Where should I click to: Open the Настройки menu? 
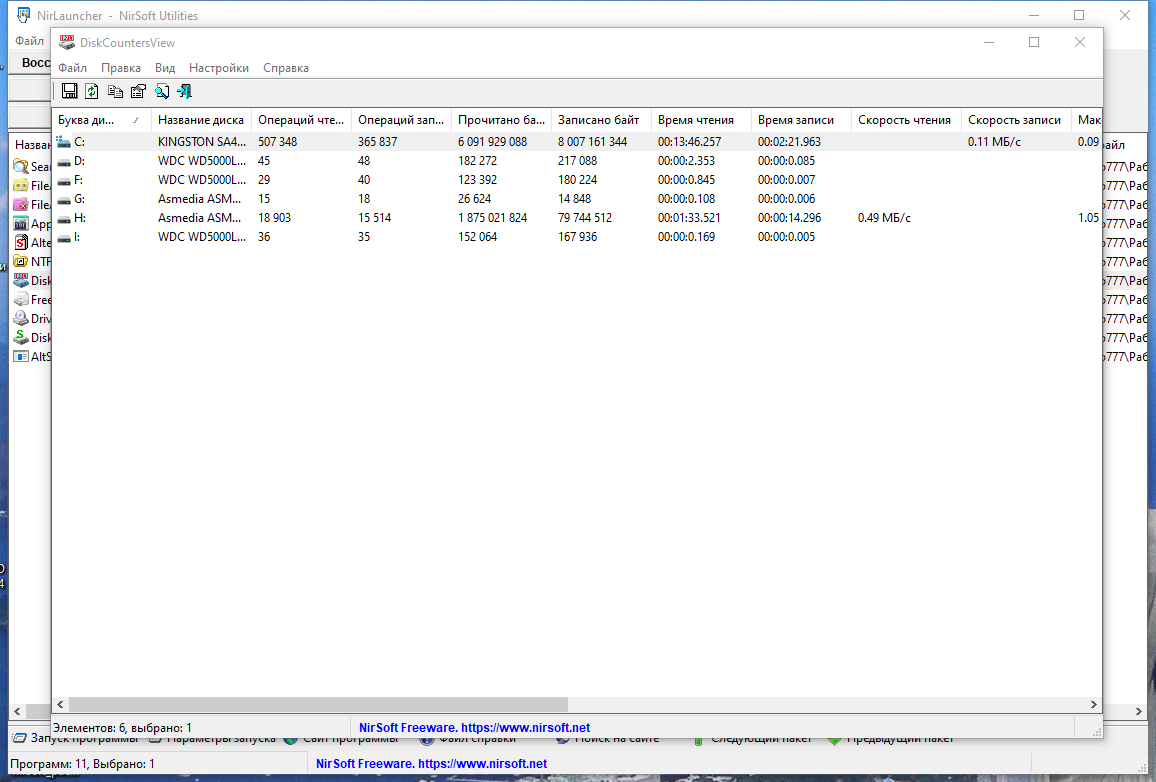click(218, 68)
